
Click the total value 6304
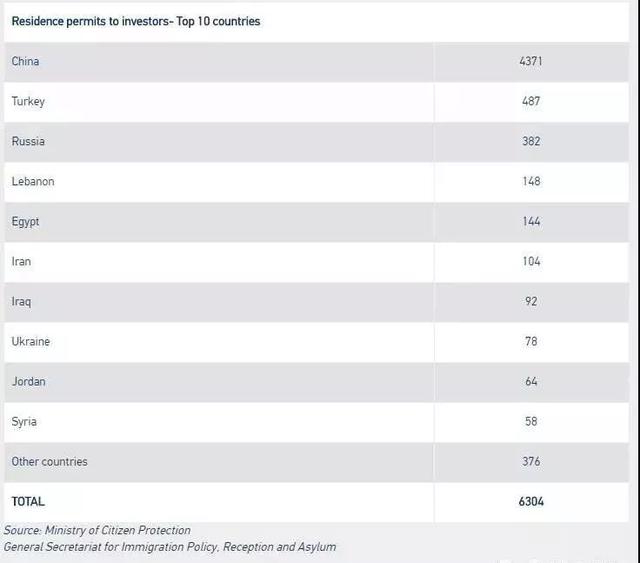(530, 501)
